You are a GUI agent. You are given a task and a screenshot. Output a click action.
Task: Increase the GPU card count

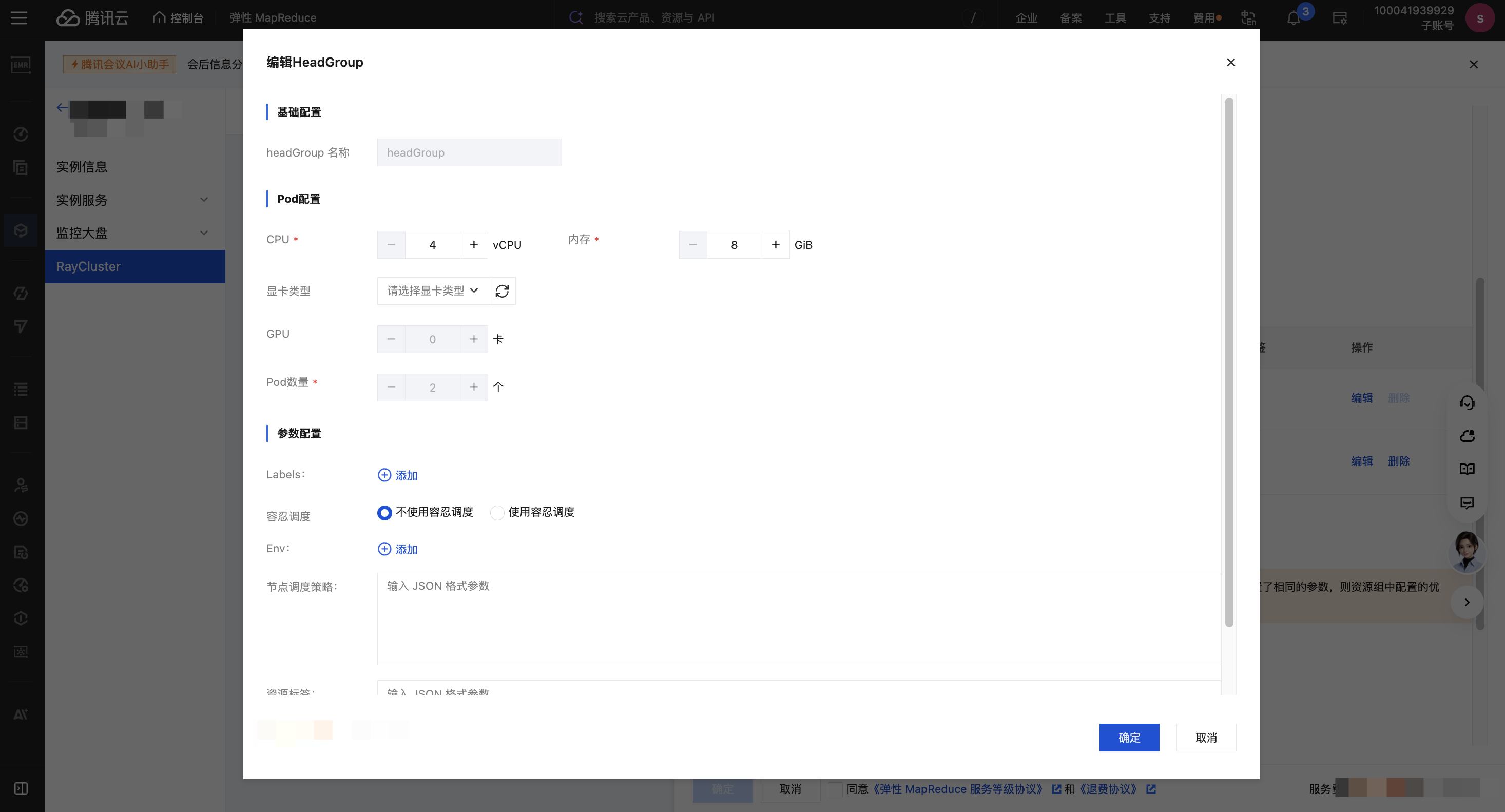coord(474,339)
